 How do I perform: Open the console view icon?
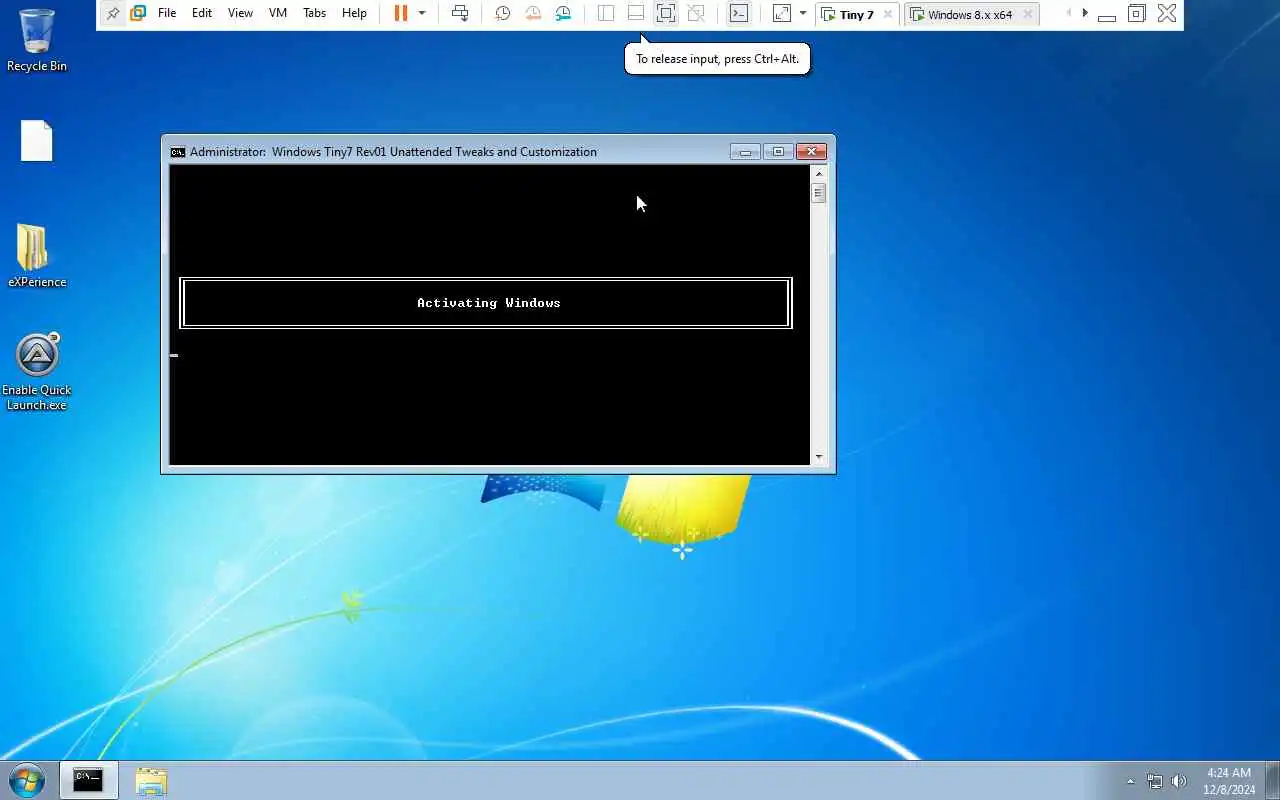pos(738,13)
